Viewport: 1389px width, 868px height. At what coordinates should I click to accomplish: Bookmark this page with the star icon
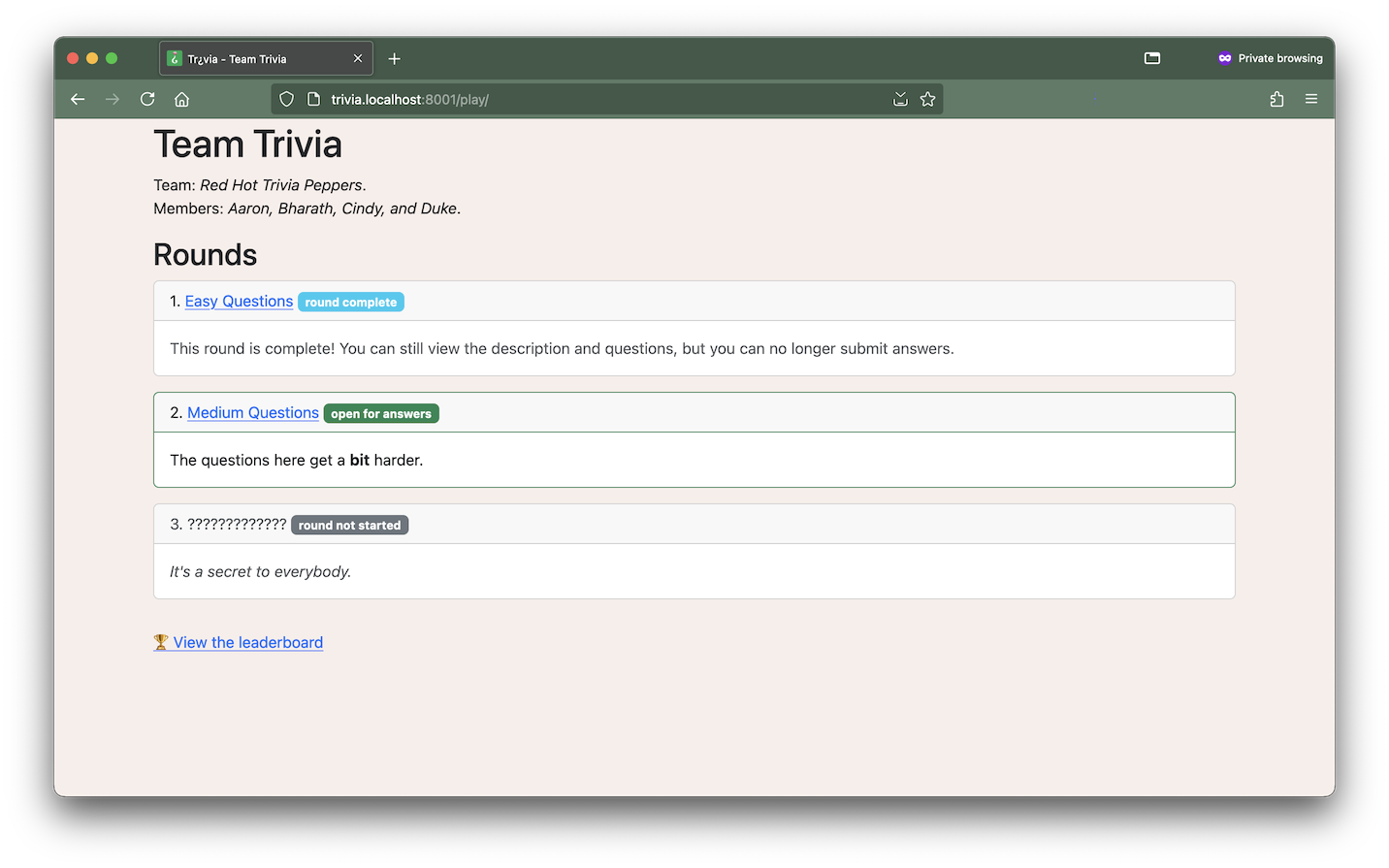[x=927, y=98]
